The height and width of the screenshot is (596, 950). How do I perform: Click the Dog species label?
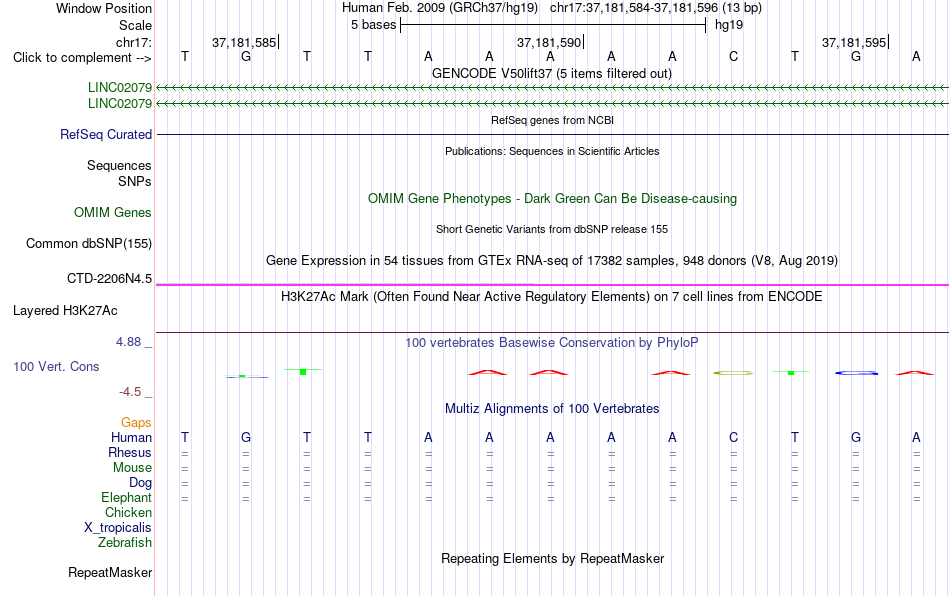click(140, 483)
